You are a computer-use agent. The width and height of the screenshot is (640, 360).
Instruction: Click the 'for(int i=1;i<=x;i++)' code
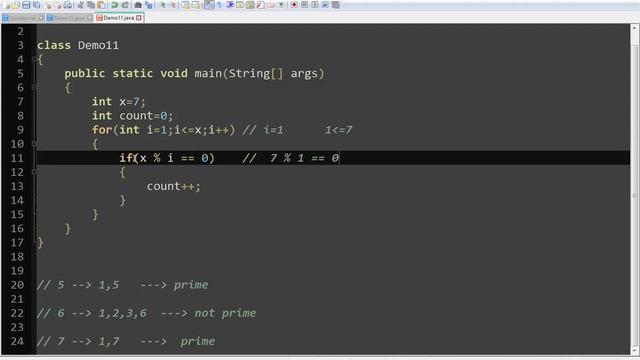tap(164, 130)
